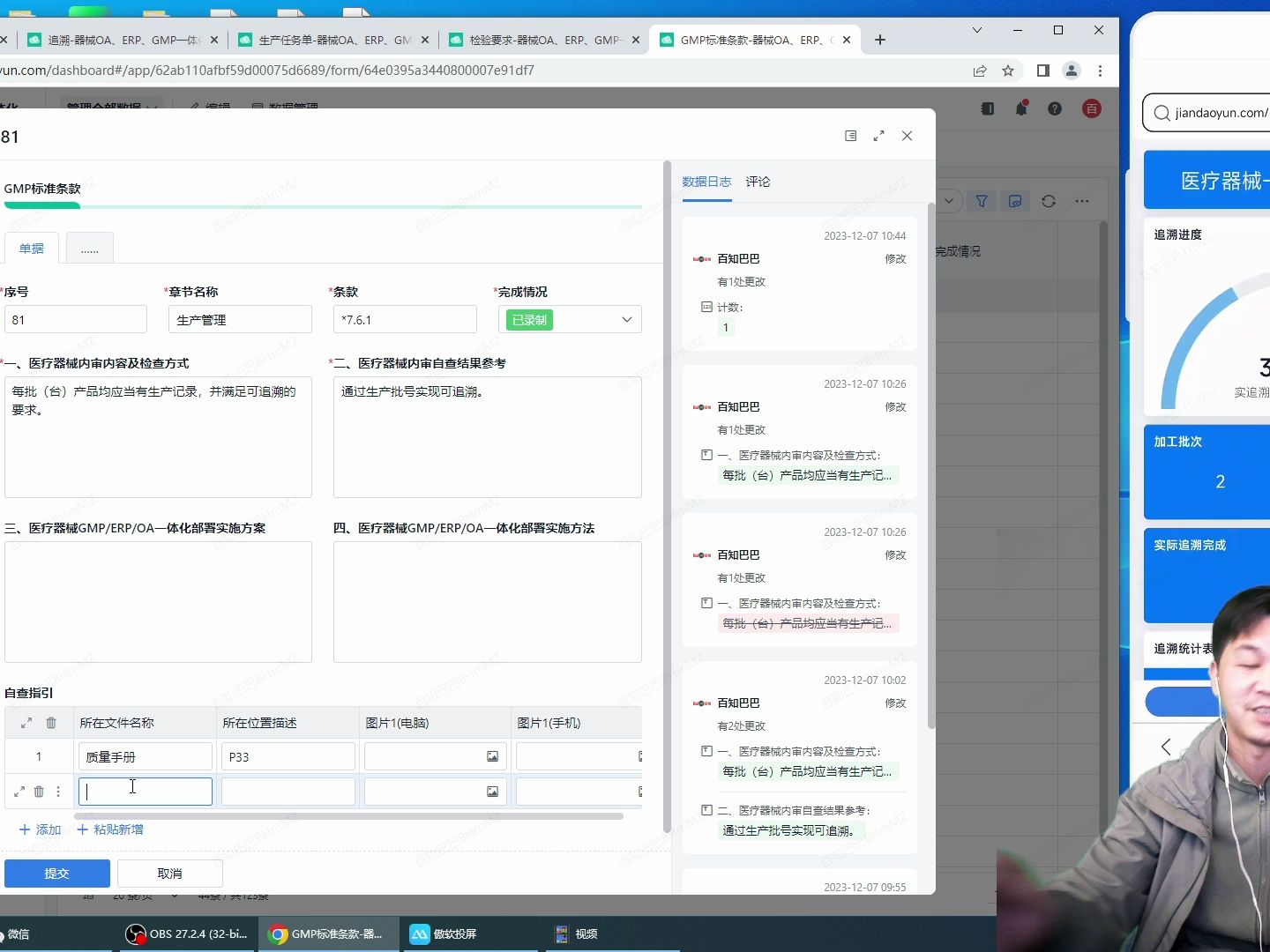
Task: Select the 单据 tab in the form
Action: 31,248
